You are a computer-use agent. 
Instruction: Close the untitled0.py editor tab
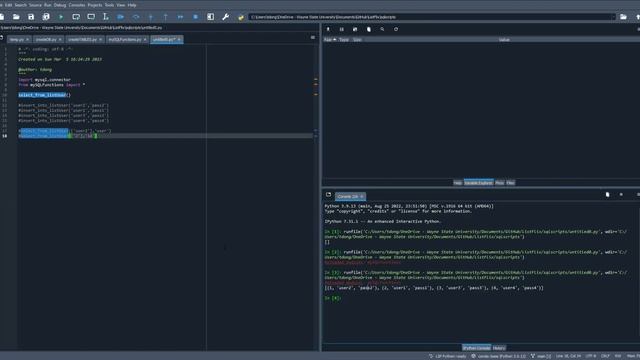pos(179,40)
